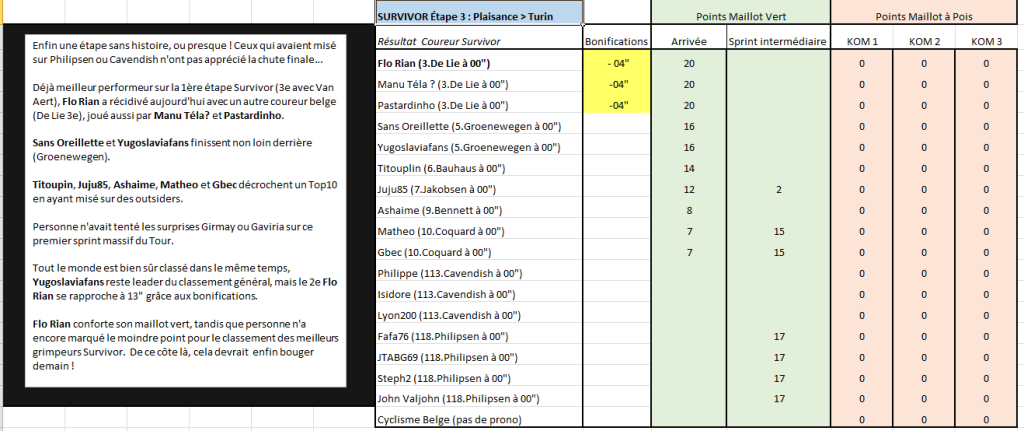This screenshot has width=1024, height=431.
Task: Click Juju85 intermediate sprint cell showing 2
Action: click(x=777, y=189)
